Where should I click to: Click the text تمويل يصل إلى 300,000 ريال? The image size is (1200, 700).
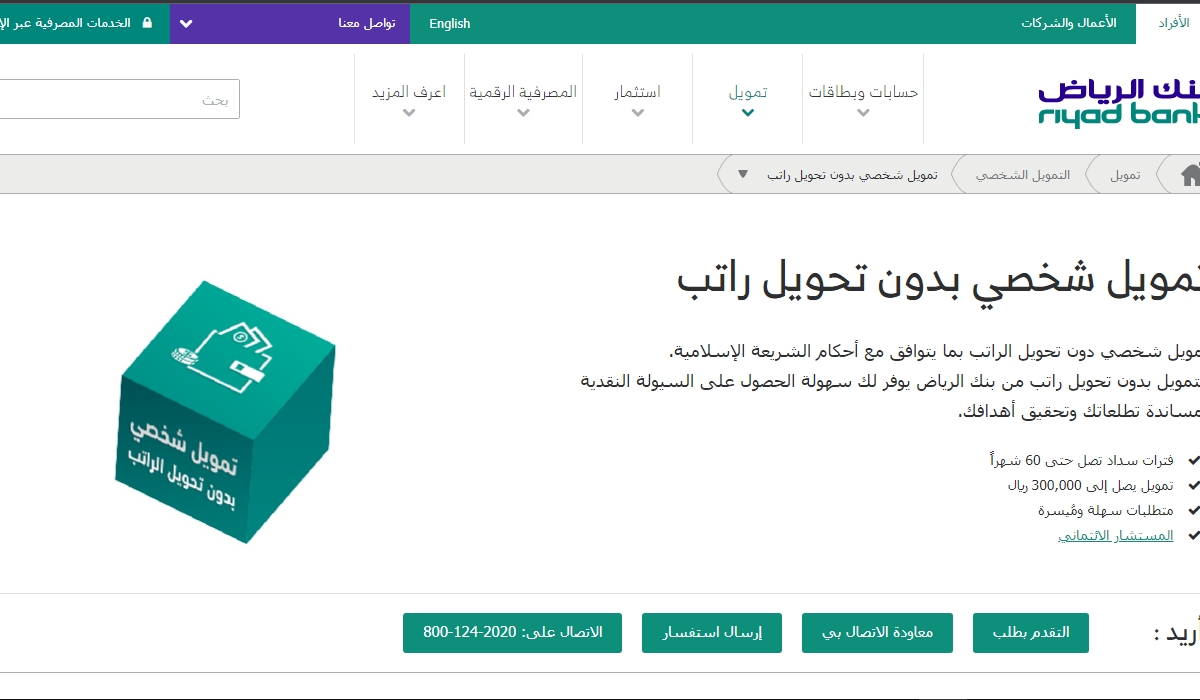(x=1091, y=486)
